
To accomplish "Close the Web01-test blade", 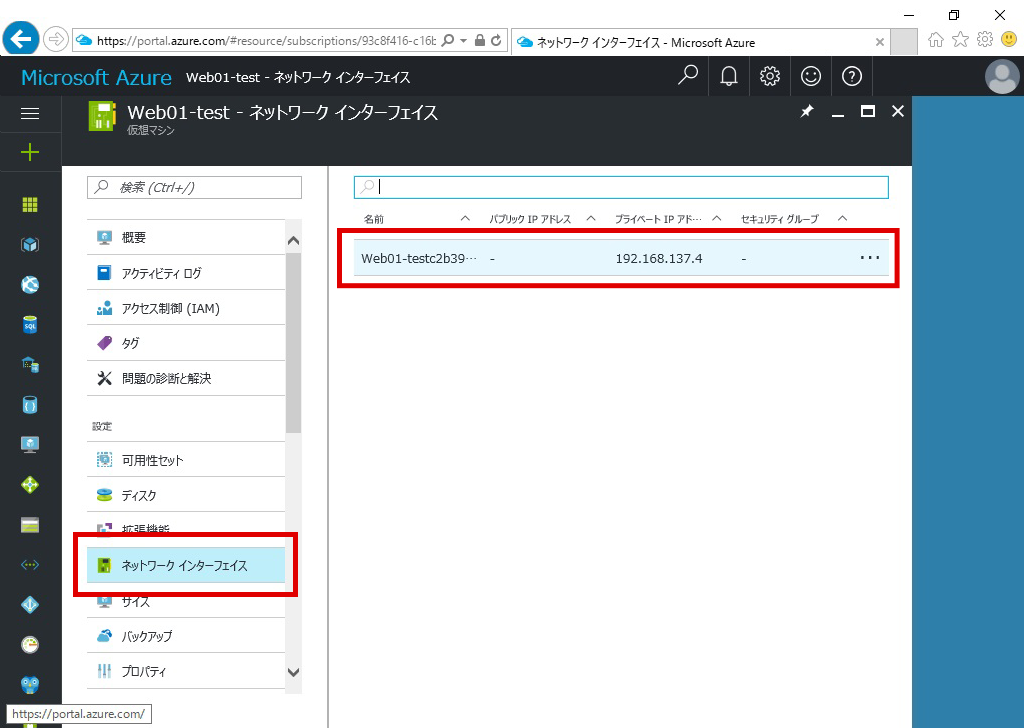I will tap(898, 112).
